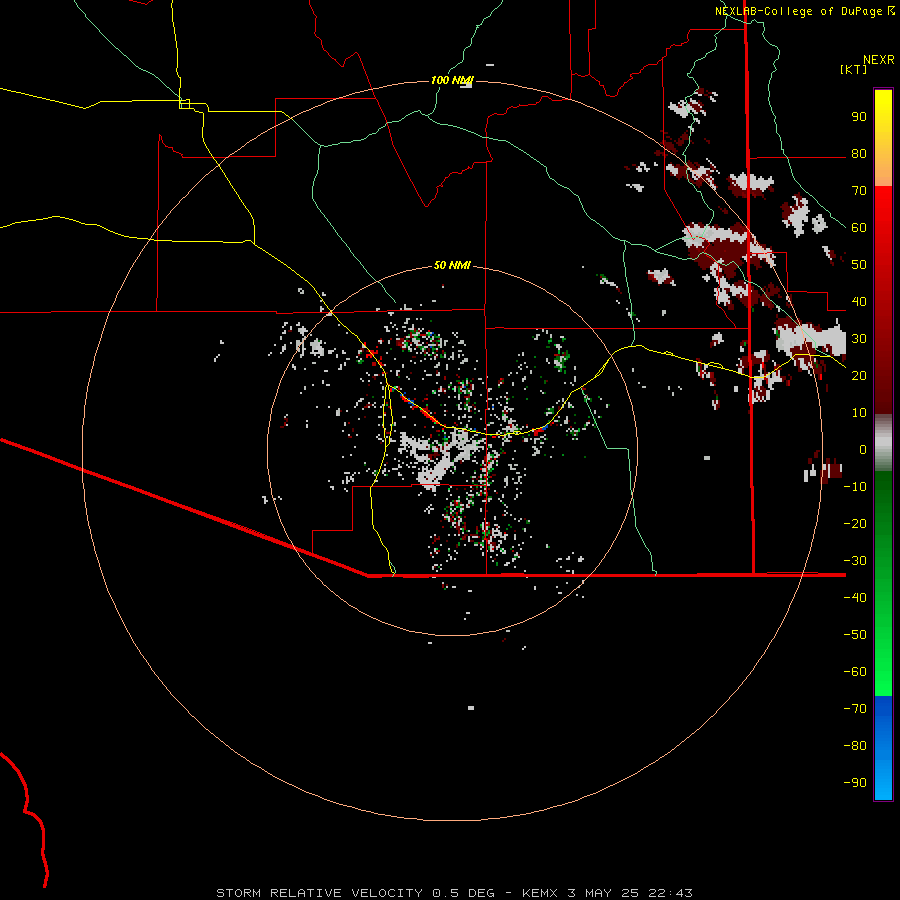Click the -60 value on velocity scale
Viewport: 900px width, 900px height.
pyautogui.click(x=855, y=672)
